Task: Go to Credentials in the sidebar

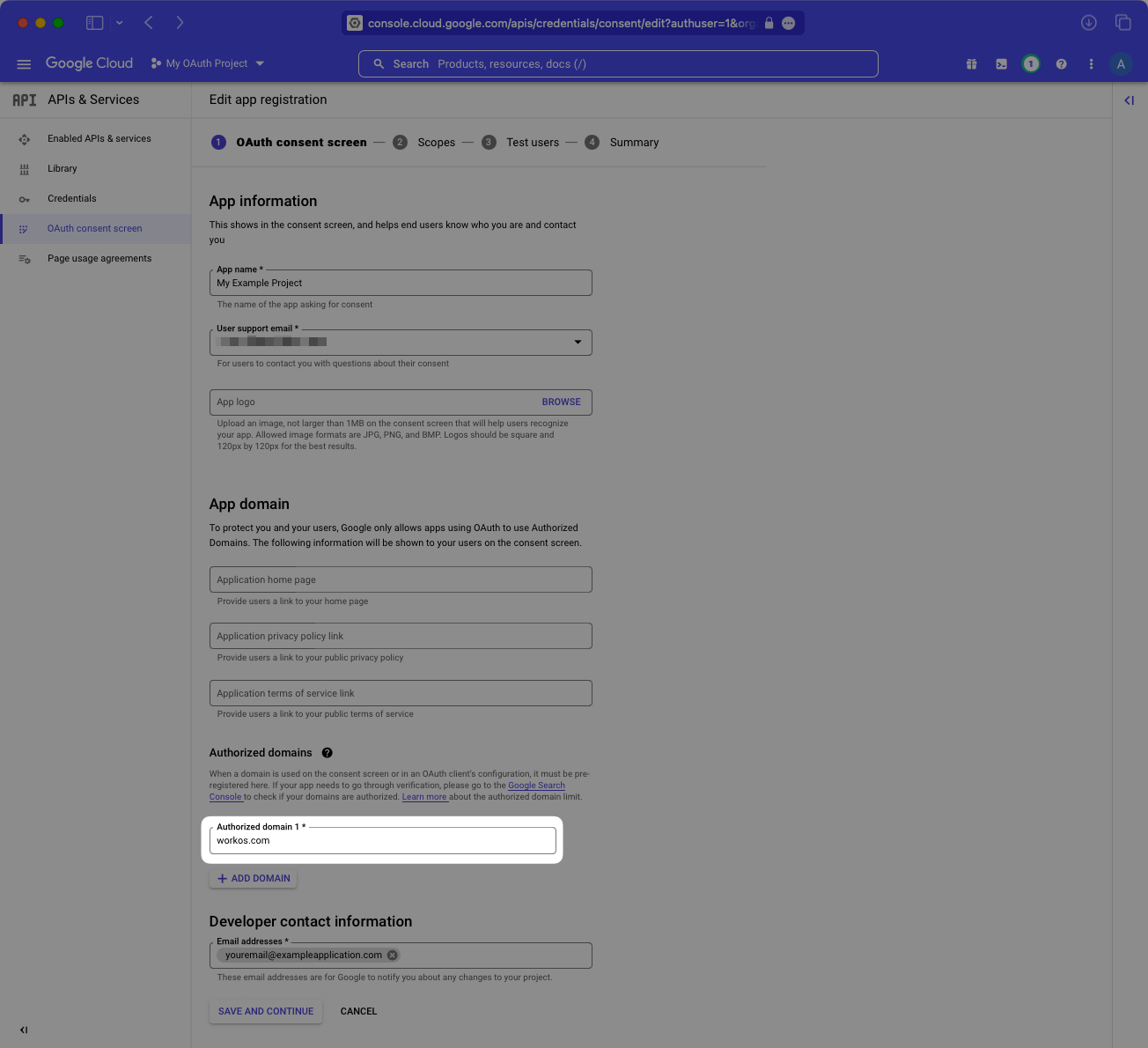Action: coord(71,198)
